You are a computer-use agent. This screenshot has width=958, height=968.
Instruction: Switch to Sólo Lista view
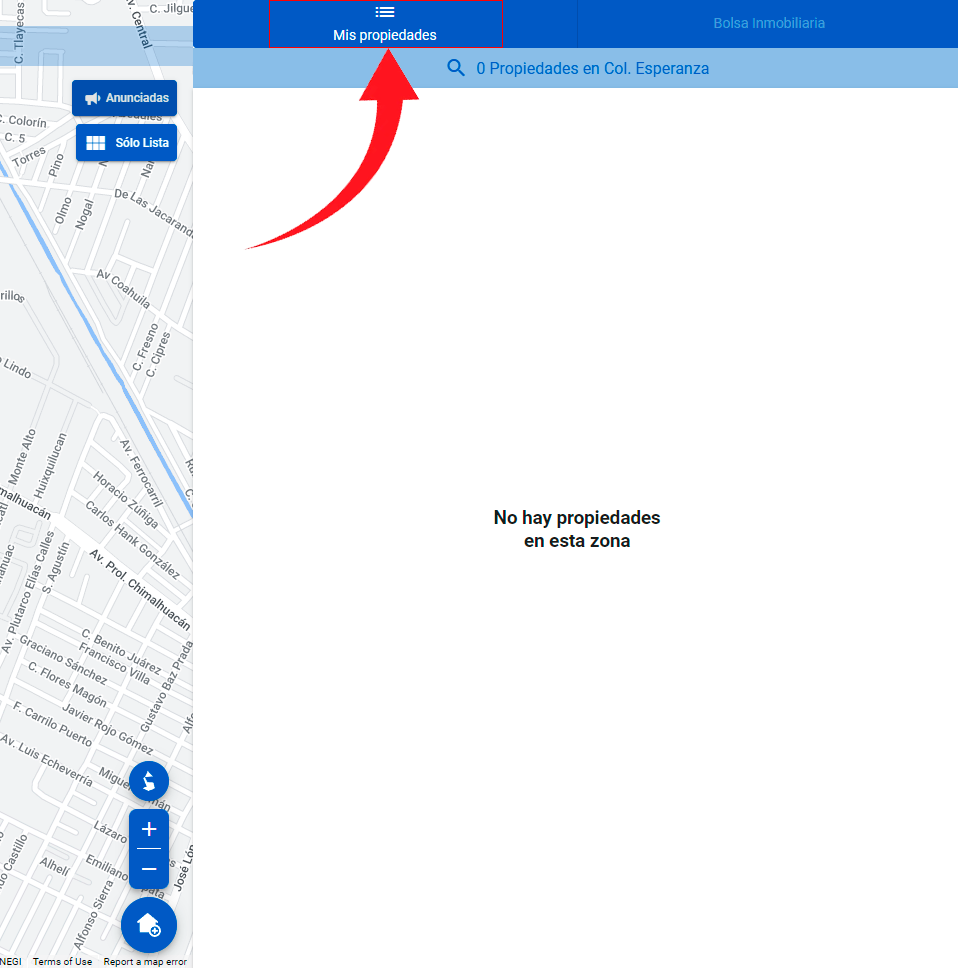[127, 143]
